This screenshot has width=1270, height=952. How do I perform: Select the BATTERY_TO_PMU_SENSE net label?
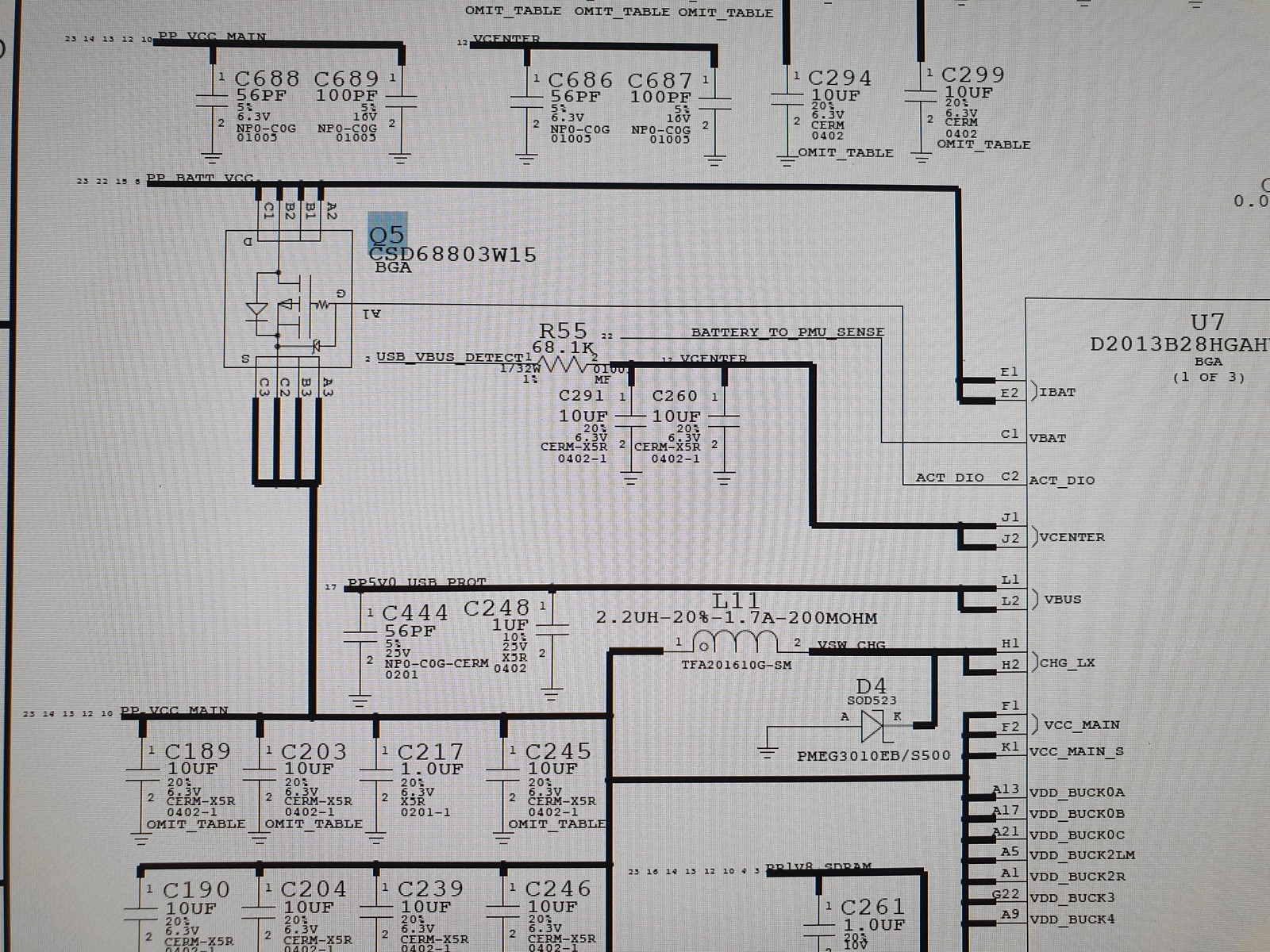pyautogui.click(x=787, y=332)
